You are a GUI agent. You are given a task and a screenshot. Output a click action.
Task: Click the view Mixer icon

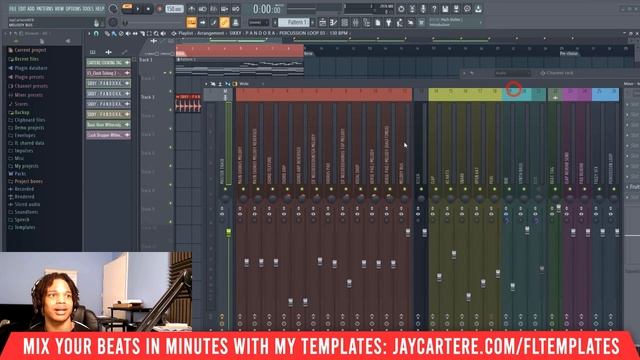click(356, 22)
